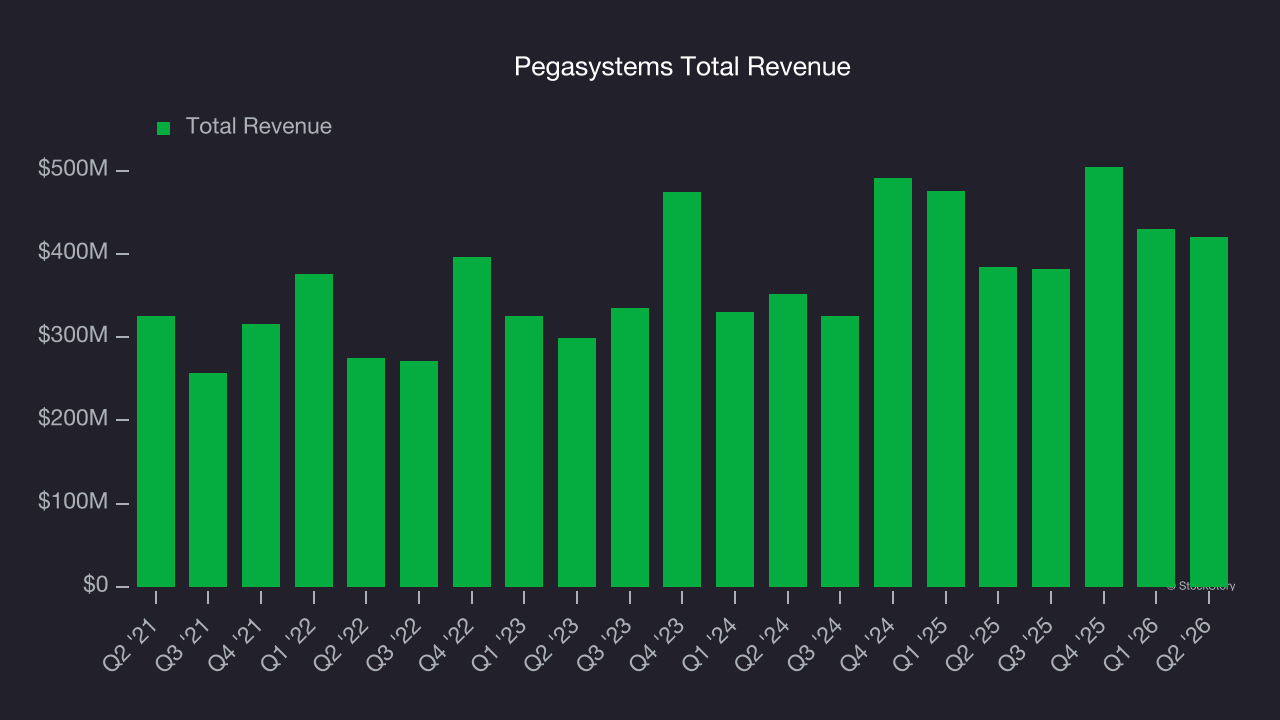Select the Q1 '23 revenue bar
Viewport: 1280px width, 720px height.
pyautogui.click(x=524, y=451)
